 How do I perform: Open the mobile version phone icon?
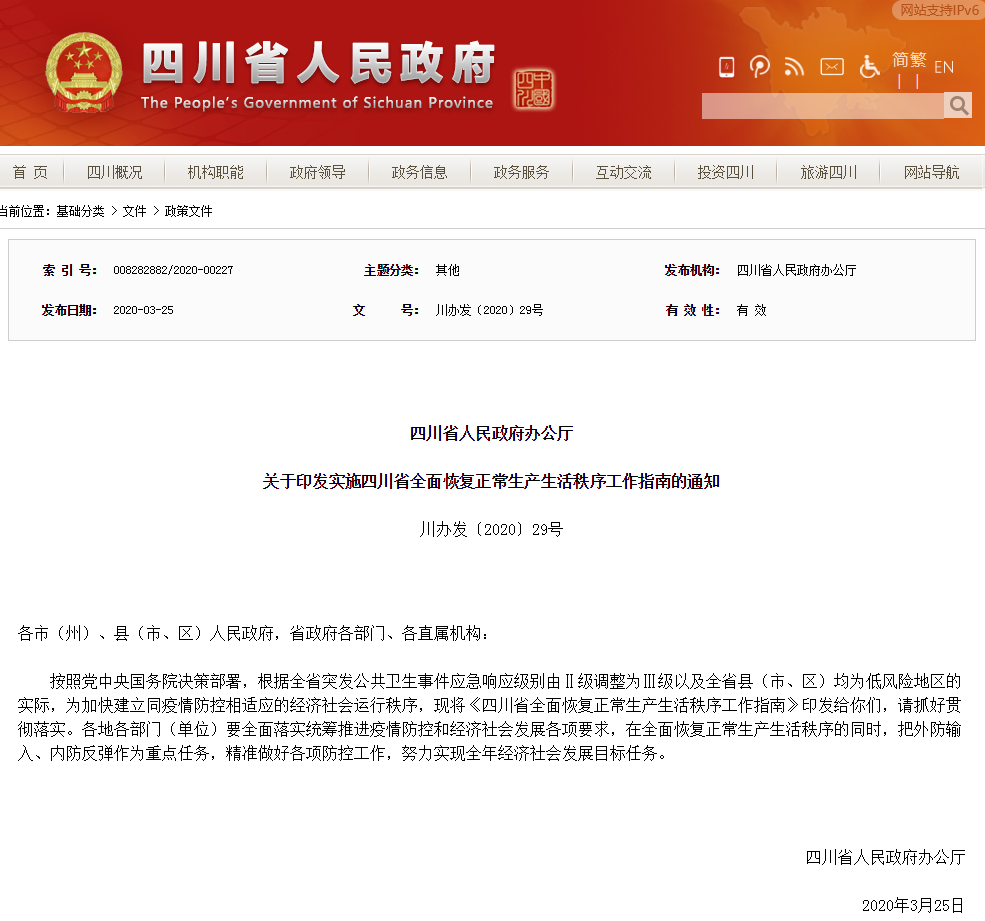coord(726,67)
